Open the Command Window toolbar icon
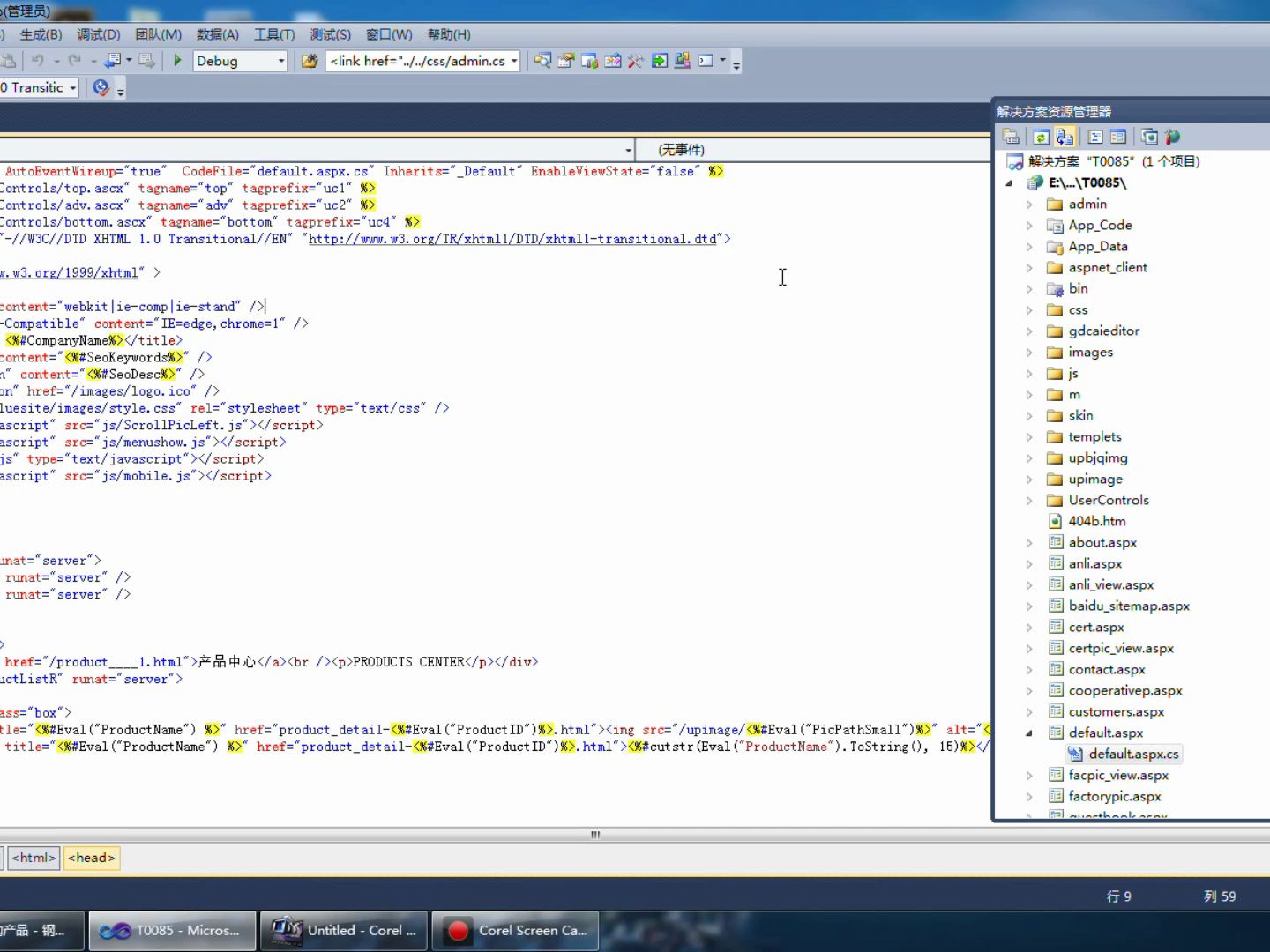The height and width of the screenshot is (952, 1270). 706,61
